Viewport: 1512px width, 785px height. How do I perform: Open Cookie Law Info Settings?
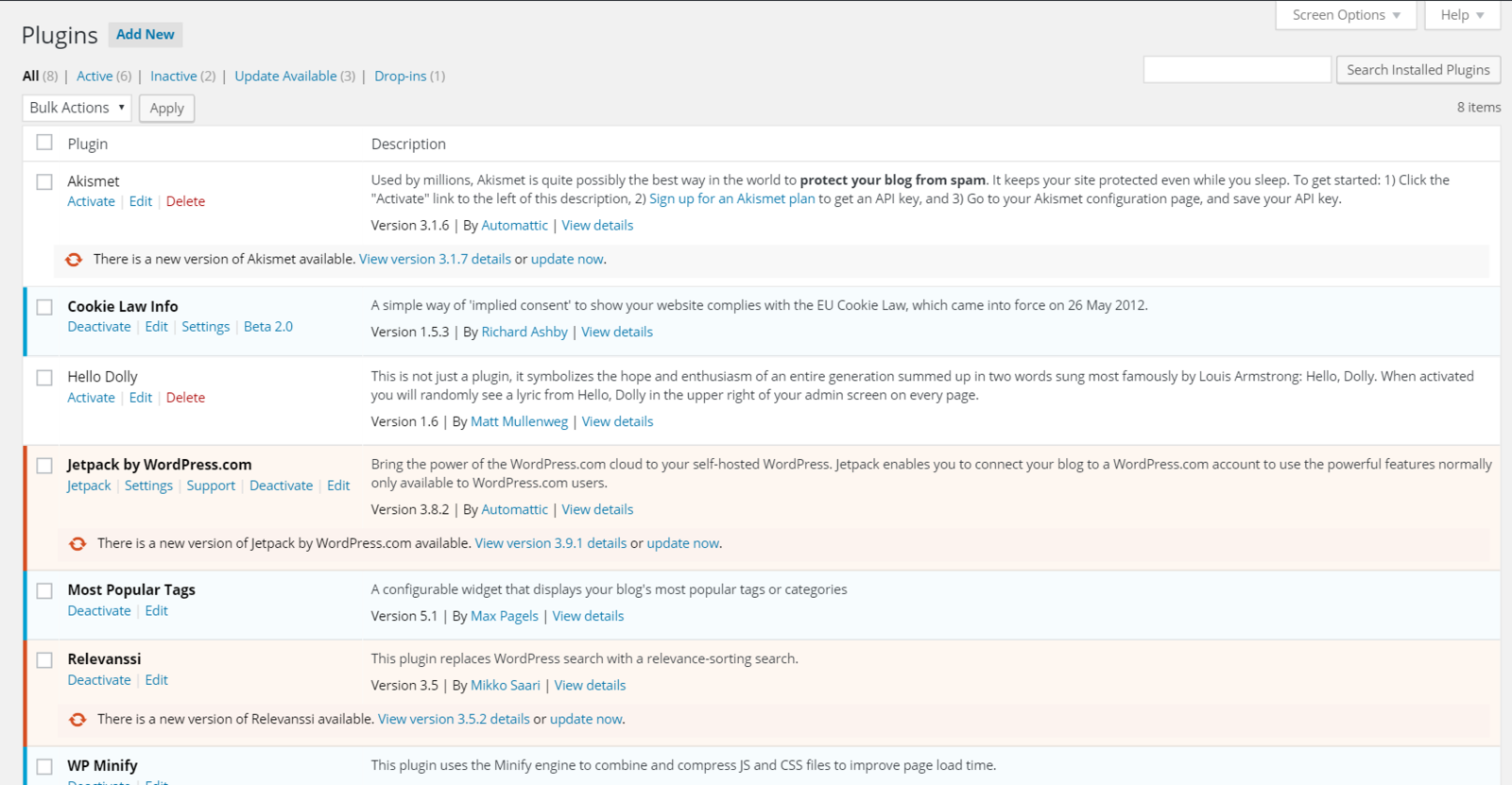(x=205, y=327)
